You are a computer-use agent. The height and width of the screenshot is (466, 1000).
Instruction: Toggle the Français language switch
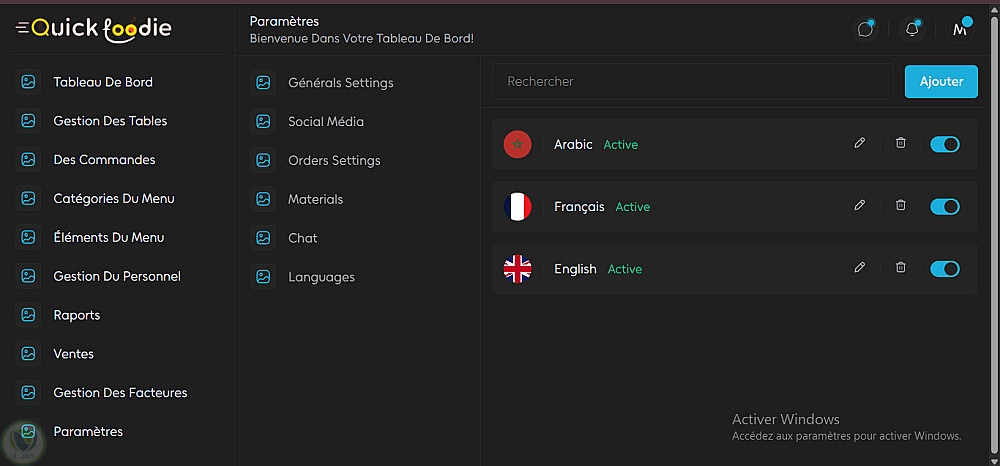pyautogui.click(x=944, y=207)
